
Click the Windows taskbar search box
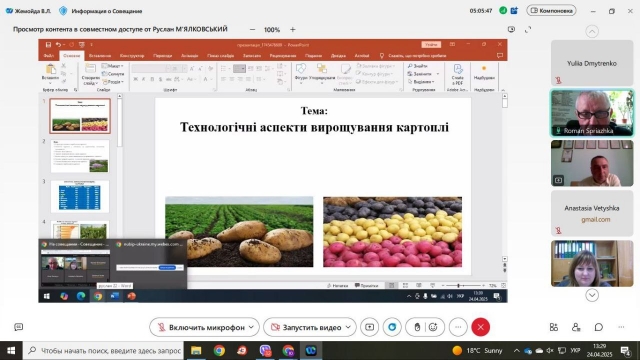(x=104, y=351)
